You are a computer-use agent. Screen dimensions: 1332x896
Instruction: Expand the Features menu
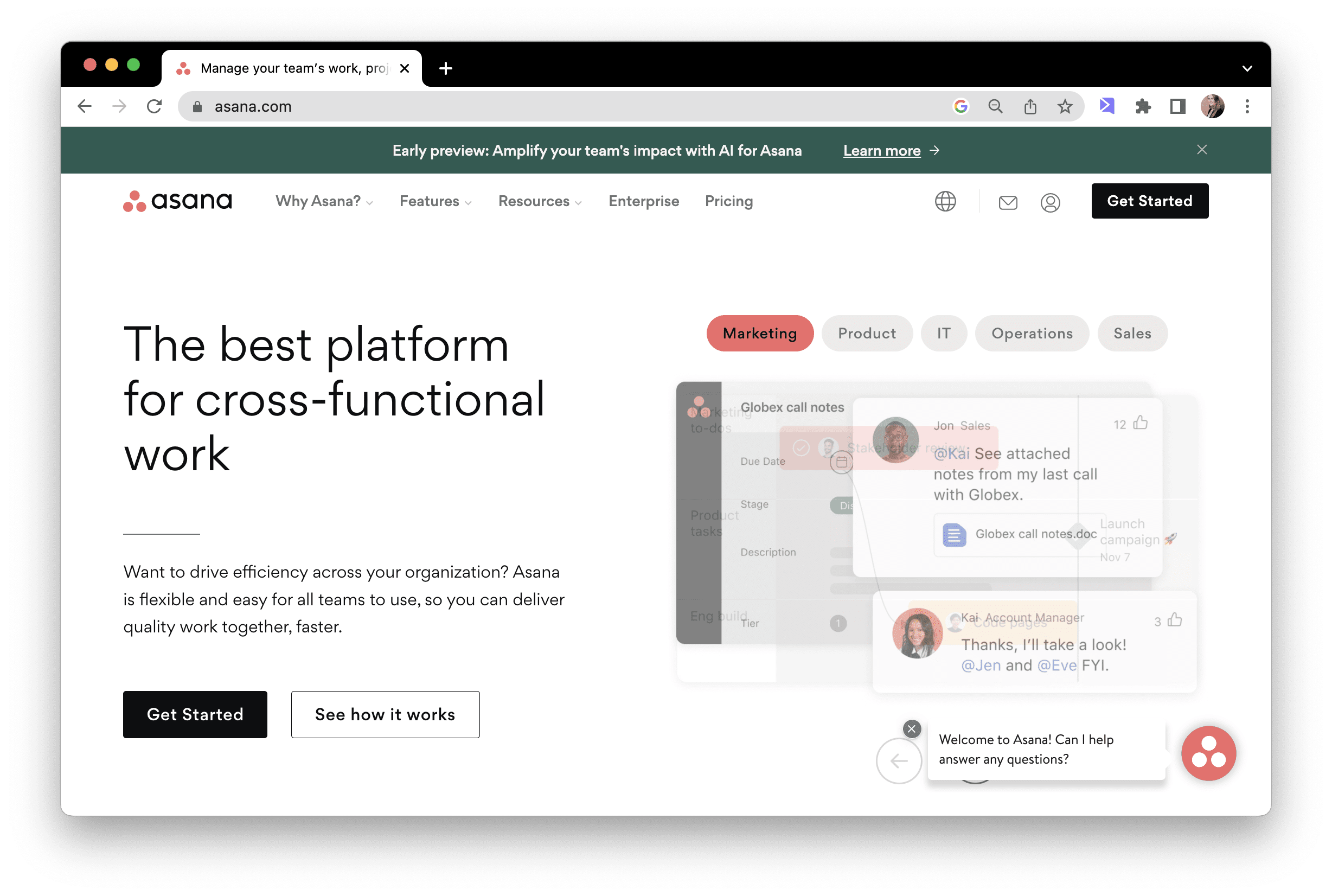(x=436, y=201)
